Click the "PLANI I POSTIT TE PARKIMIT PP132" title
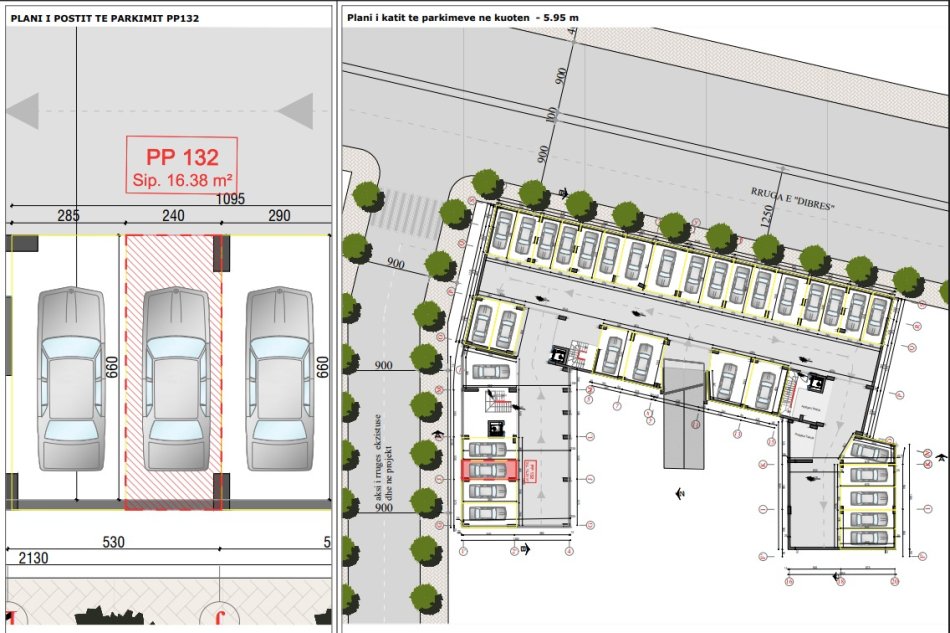Screen dimensions: 950x633 coord(105,17)
